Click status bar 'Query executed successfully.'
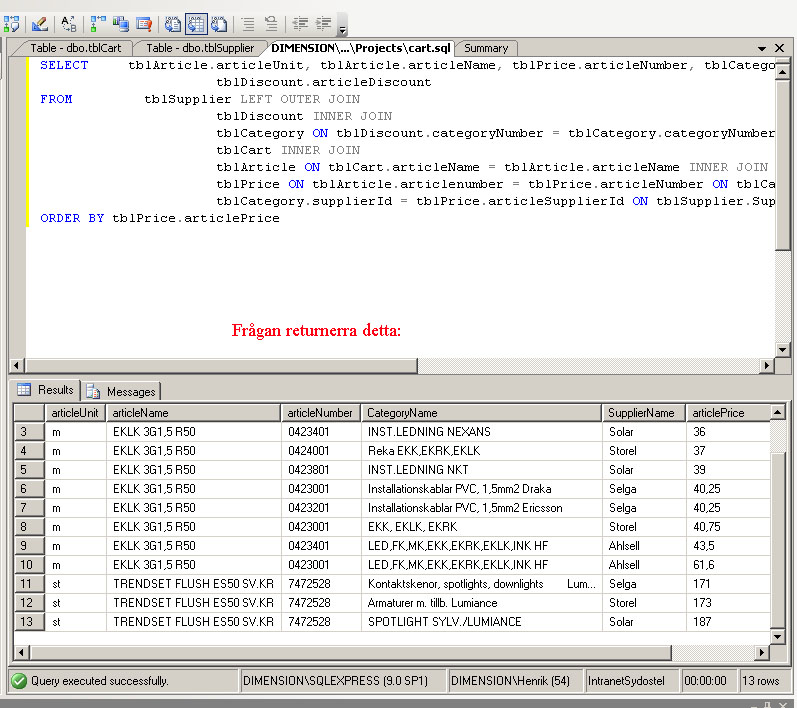797x708 pixels. pos(100,681)
